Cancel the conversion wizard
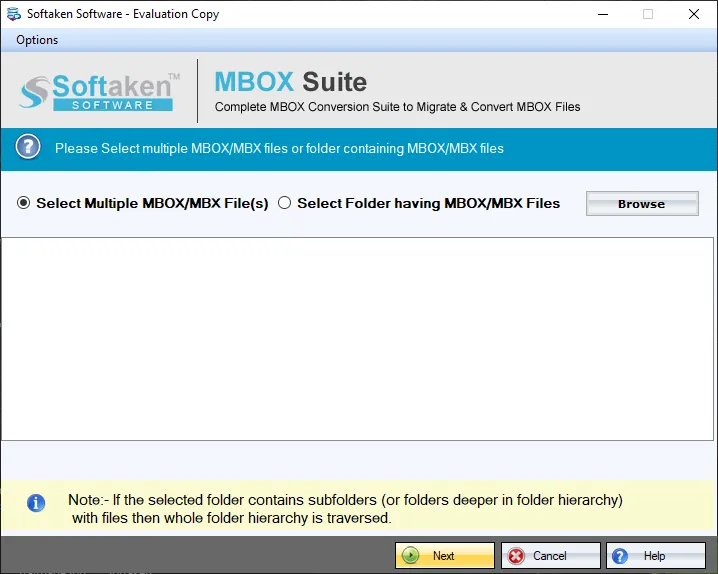This screenshot has width=718, height=574. [550, 556]
